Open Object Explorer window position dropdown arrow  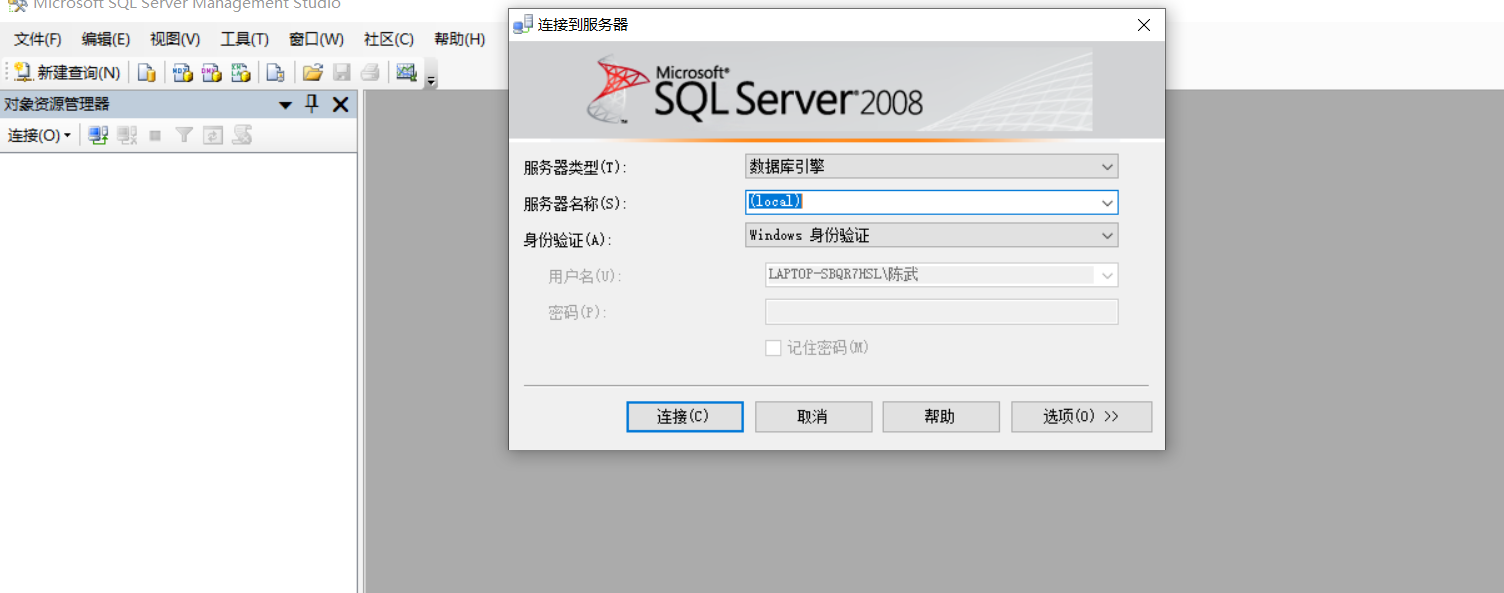[x=285, y=105]
